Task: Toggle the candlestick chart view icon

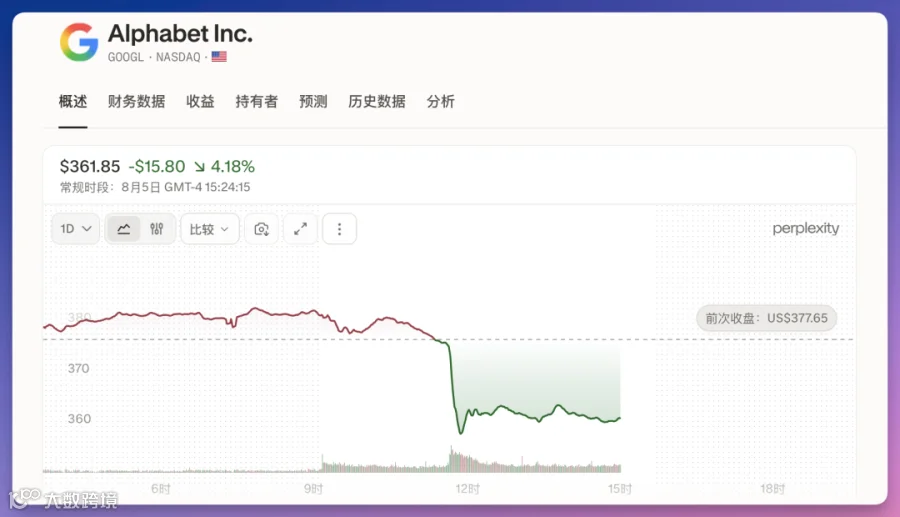Action: 156,229
